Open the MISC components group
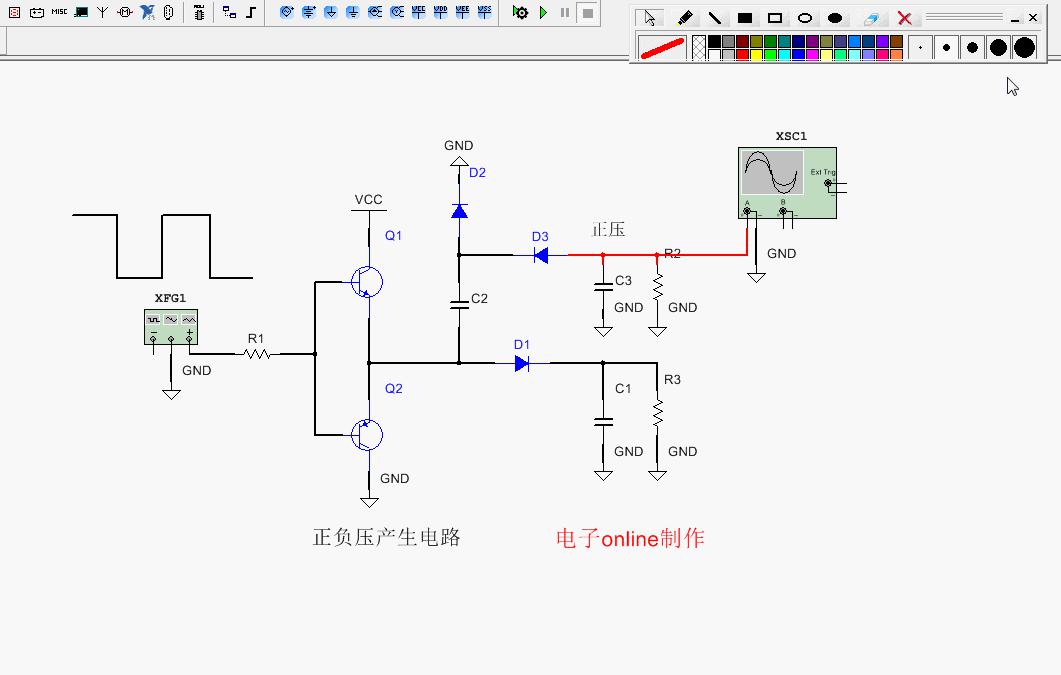Image resolution: width=1061 pixels, height=675 pixels. pyautogui.click(x=59, y=12)
